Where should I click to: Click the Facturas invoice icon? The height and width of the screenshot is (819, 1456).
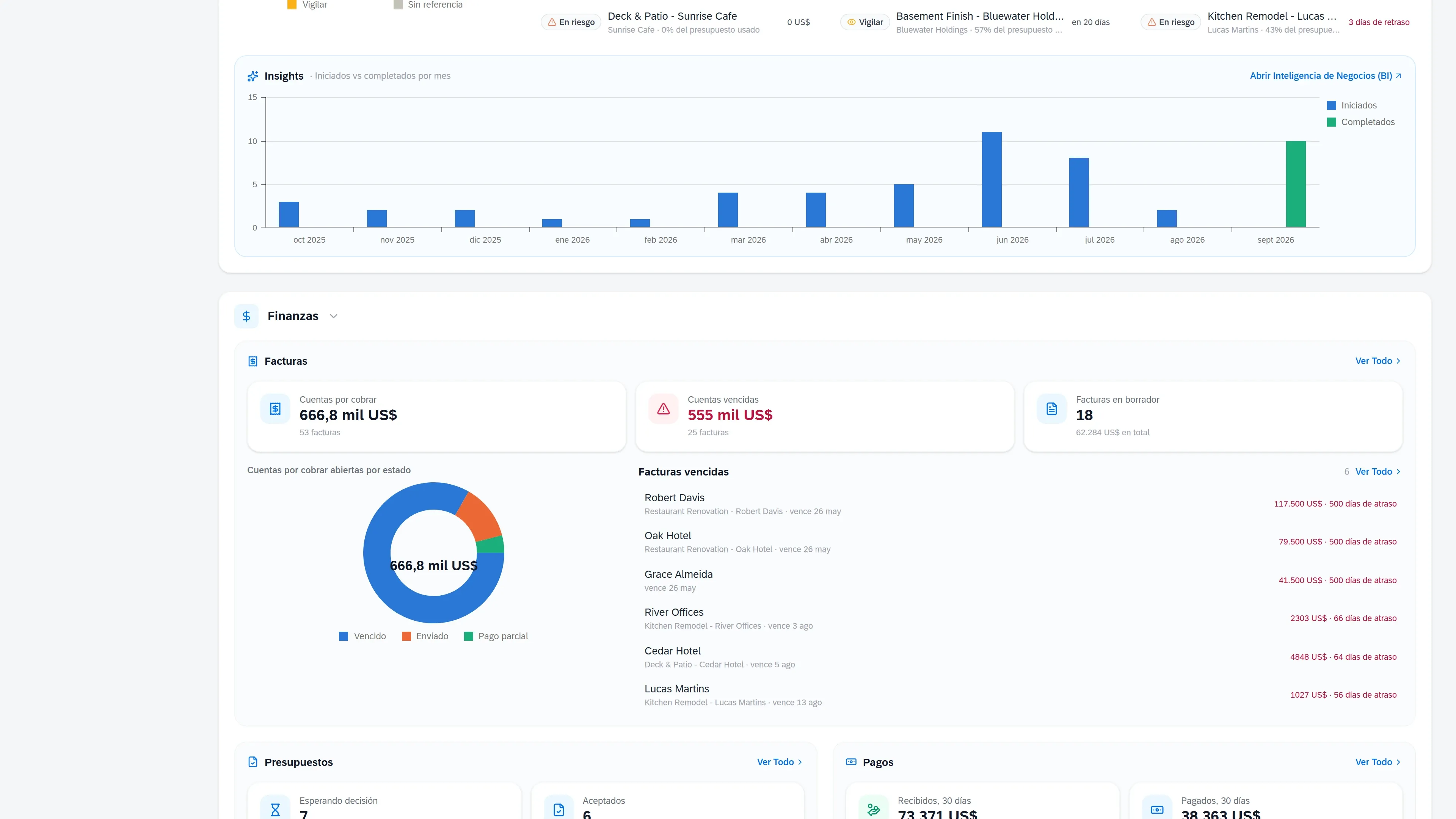click(253, 361)
